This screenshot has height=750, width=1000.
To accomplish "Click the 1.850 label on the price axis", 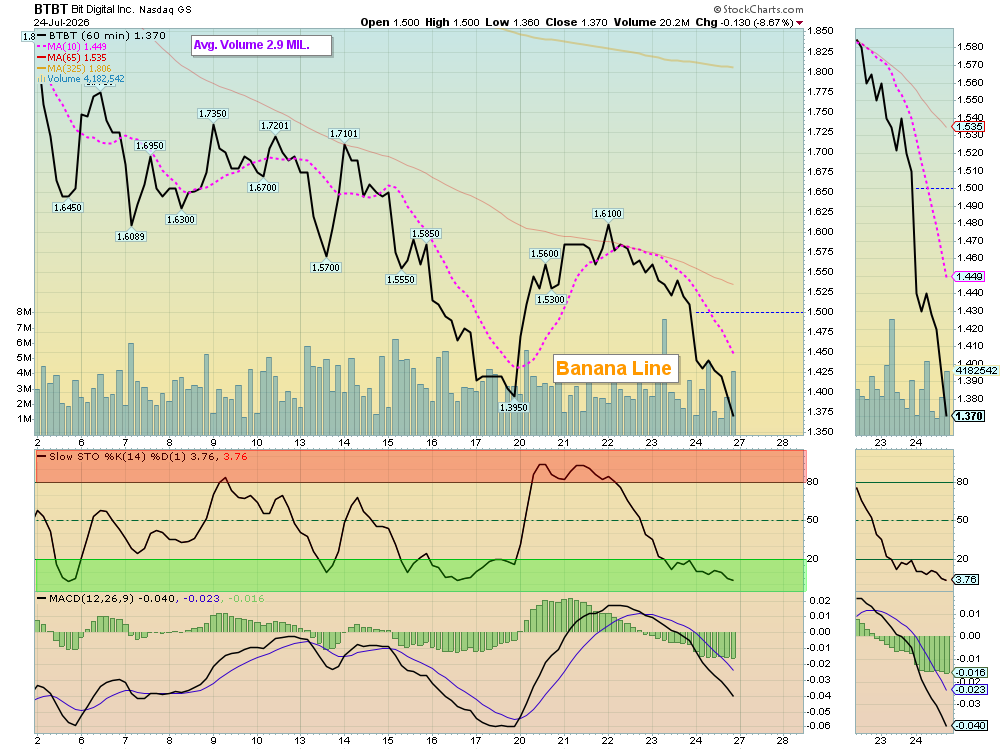I will click(820, 31).
